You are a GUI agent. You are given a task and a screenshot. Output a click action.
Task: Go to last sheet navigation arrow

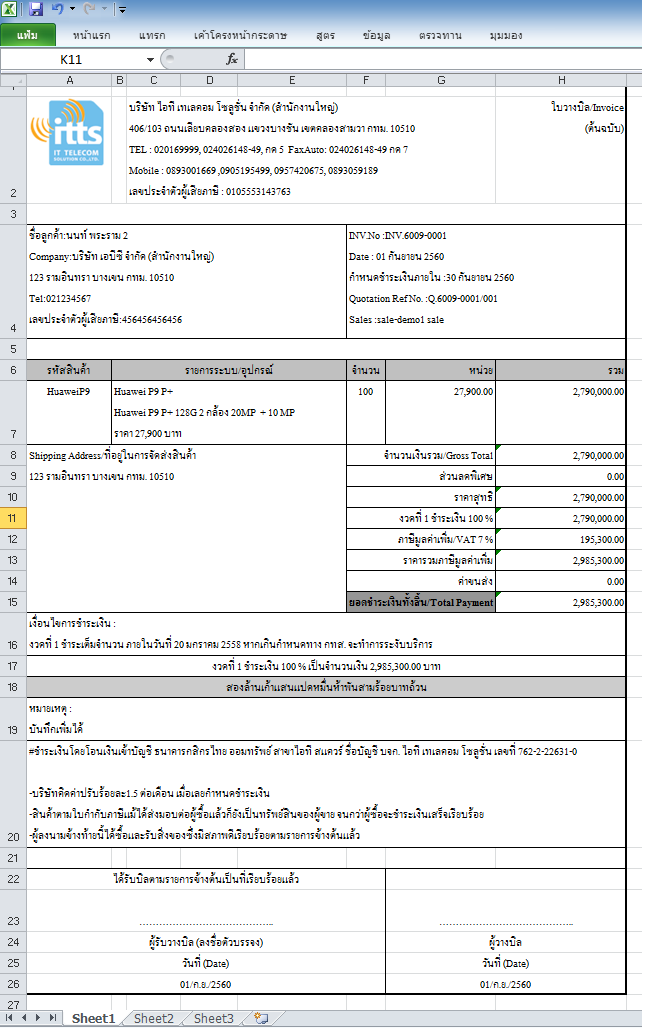(52, 1018)
